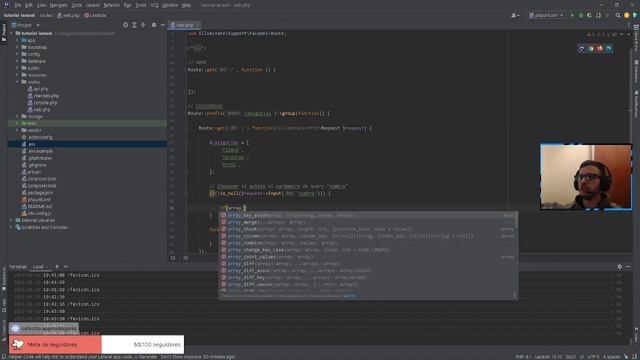This screenshot has width=640, height=360.
Task: Run the phpunit.xml configuration
Action: (x=572, y=15)
